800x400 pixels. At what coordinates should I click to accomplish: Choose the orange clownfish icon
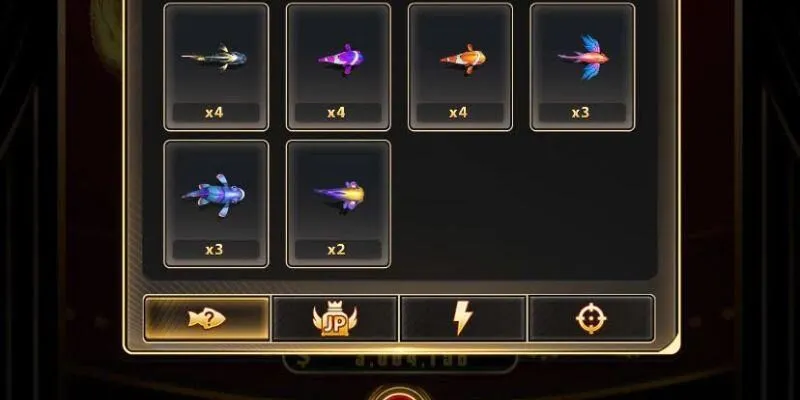[463, 59]
